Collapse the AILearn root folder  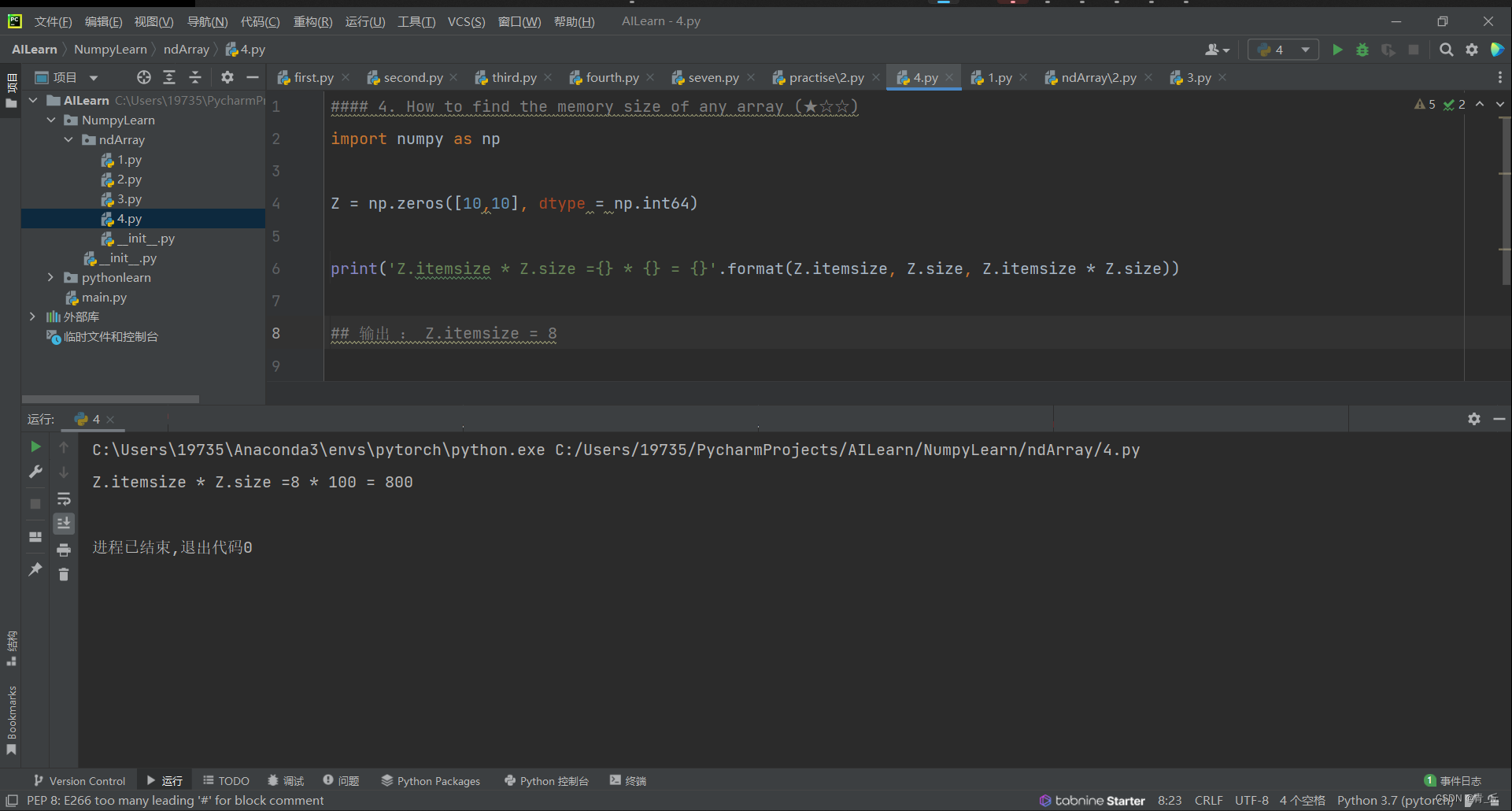(33, 100)
